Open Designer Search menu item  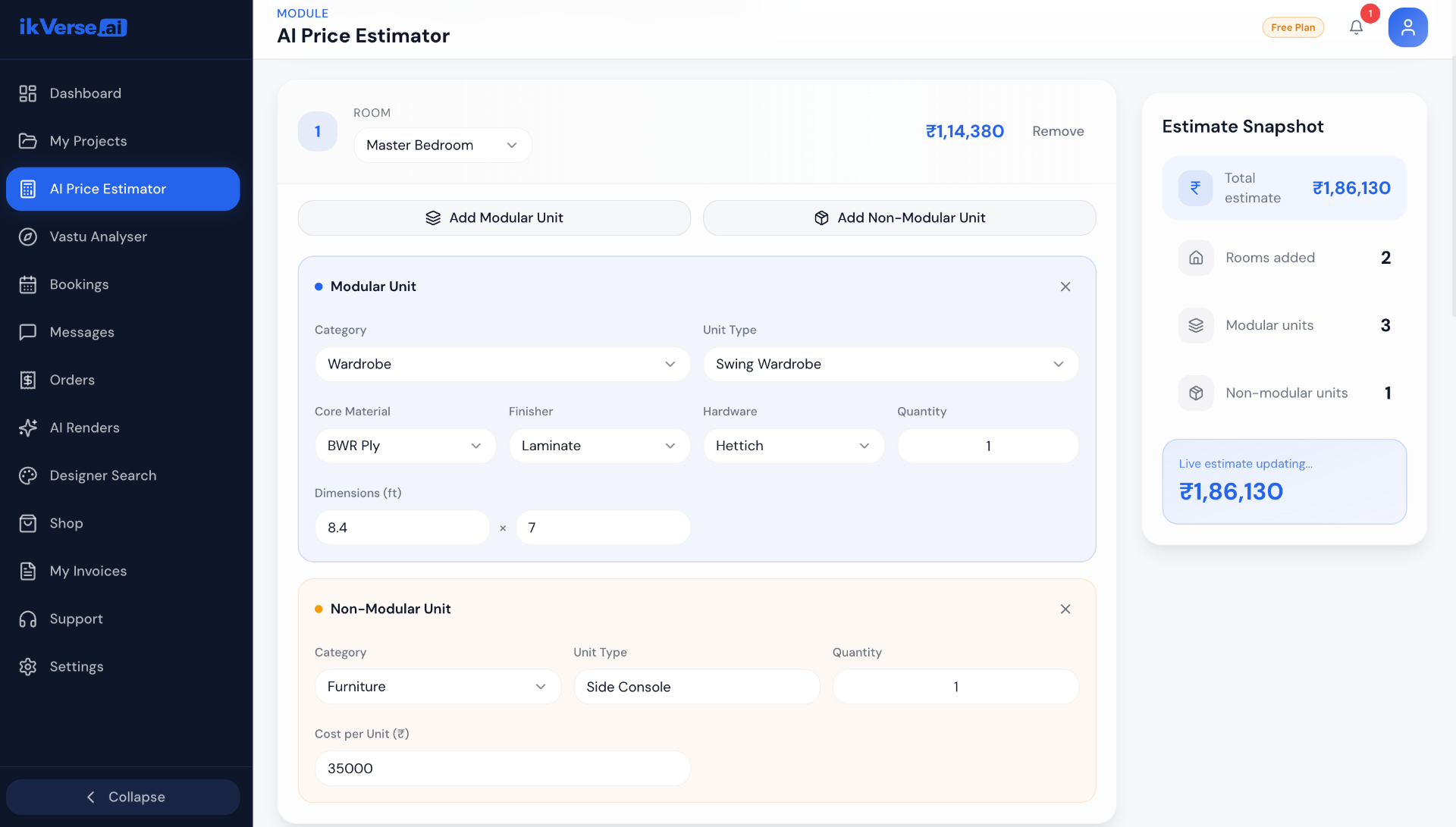pos(123,475)
